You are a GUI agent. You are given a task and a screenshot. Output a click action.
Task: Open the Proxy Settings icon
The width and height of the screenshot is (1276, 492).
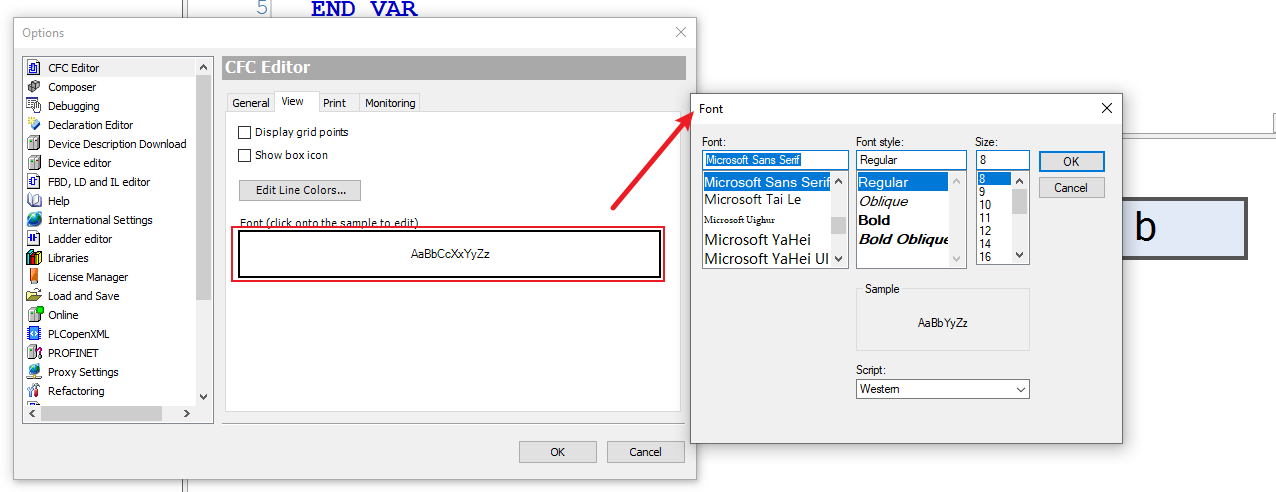[34, 372]
